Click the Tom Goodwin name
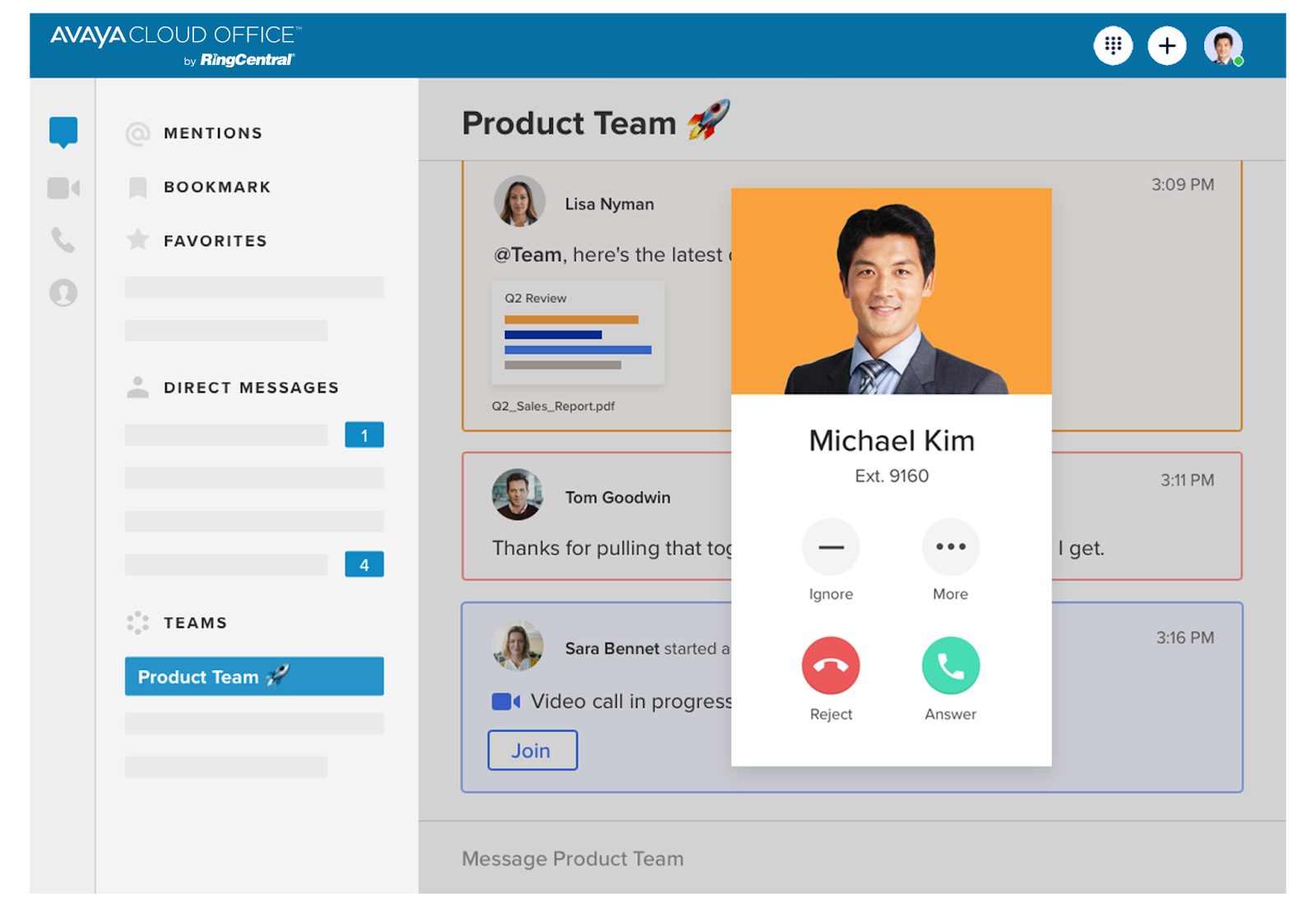 [618, 497]
